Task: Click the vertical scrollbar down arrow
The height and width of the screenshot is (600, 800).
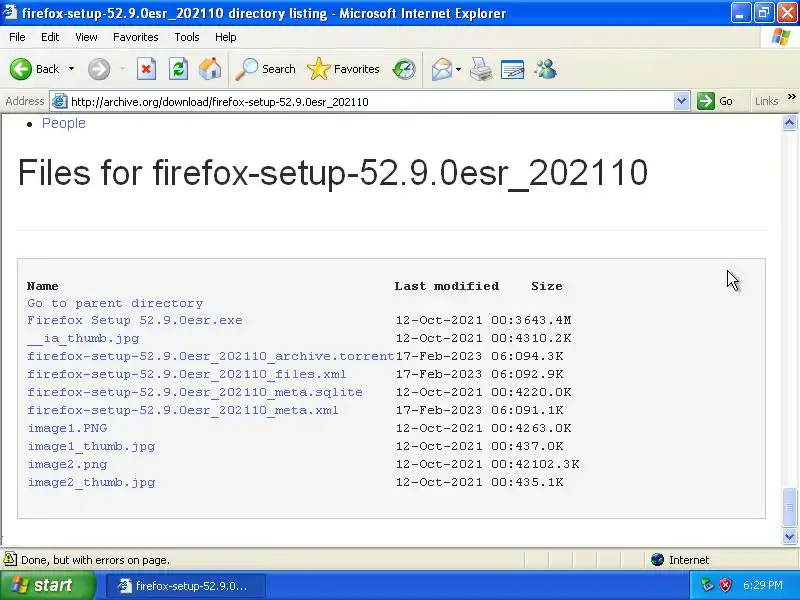Action: pyautogui.click(x=789, y=536)
